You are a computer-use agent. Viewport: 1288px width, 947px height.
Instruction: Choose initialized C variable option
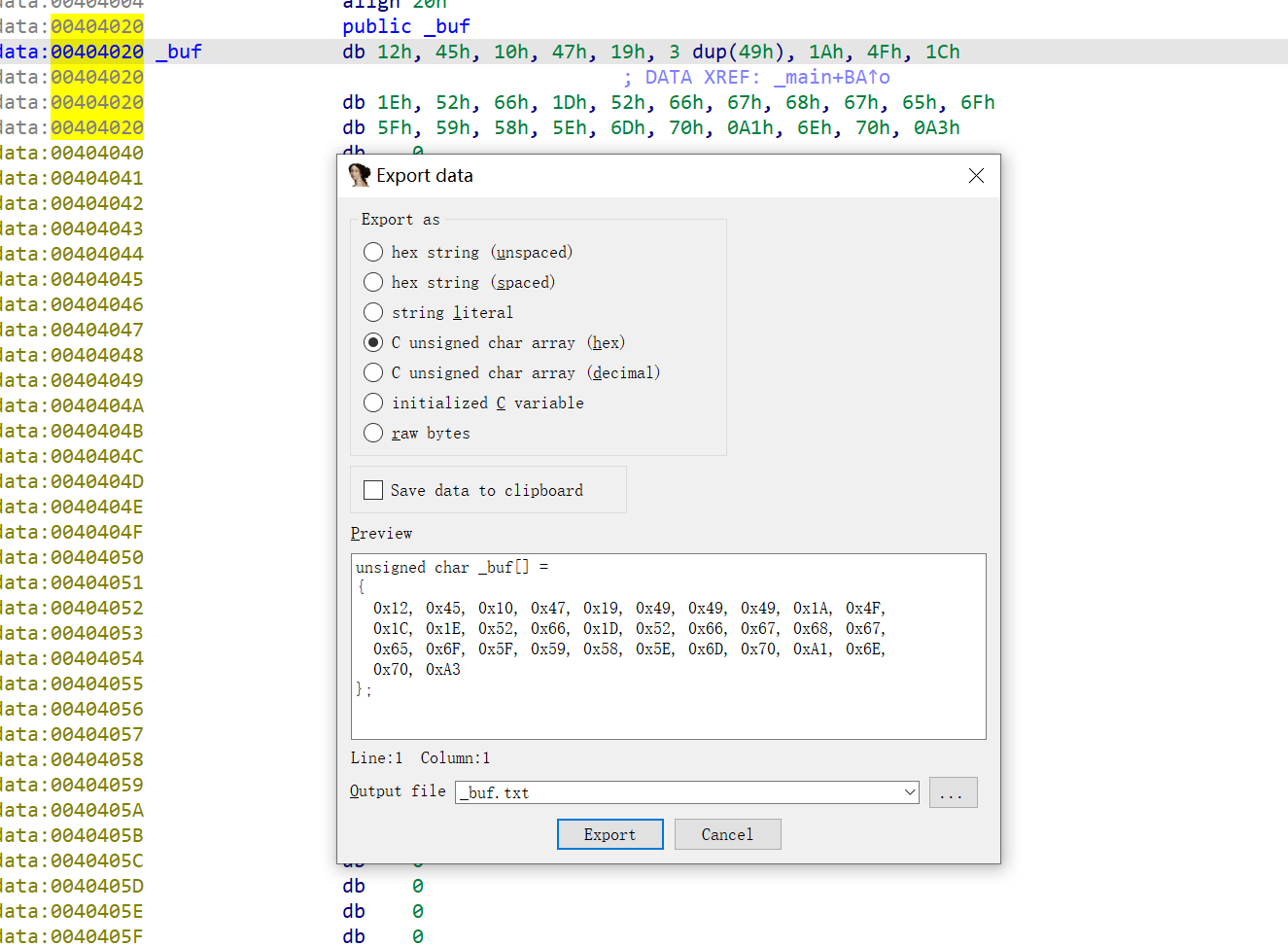[373, 403]
